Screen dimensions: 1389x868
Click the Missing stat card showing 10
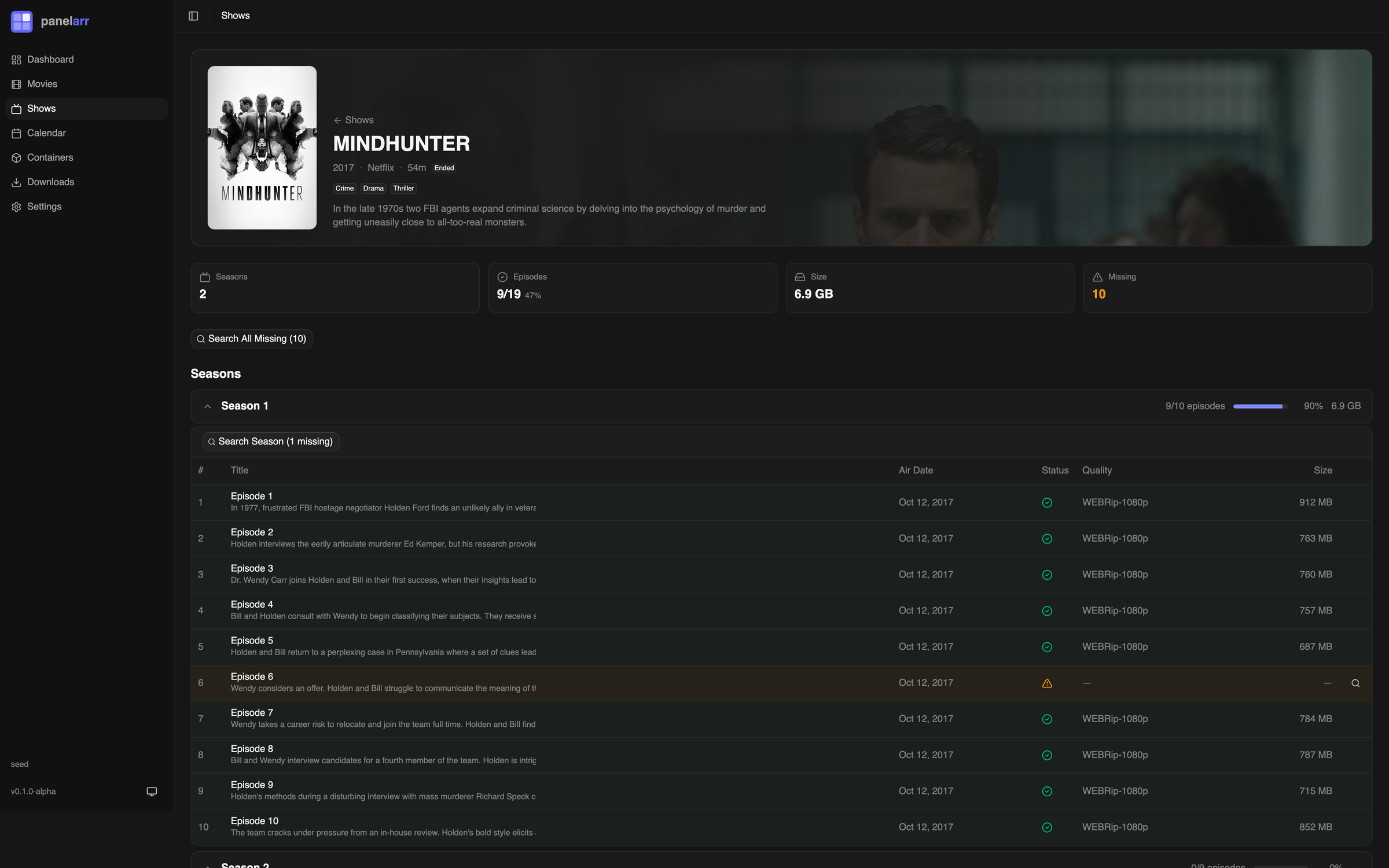point(1227,288)
